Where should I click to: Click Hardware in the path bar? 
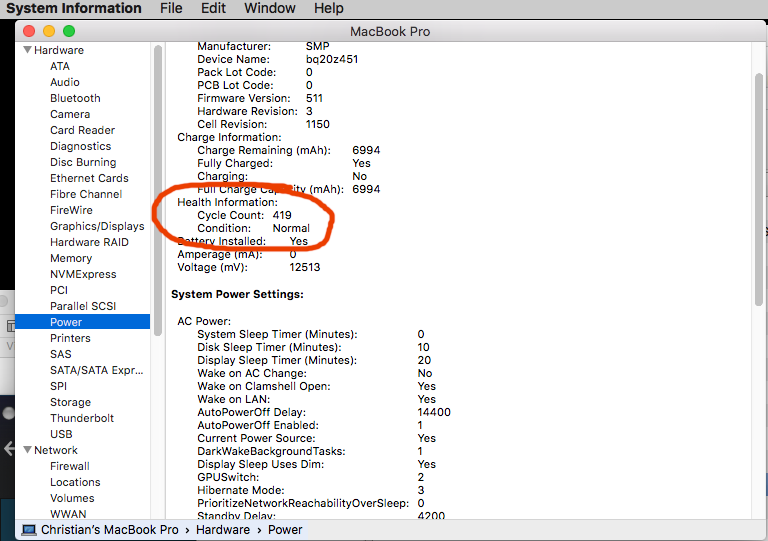click(x=223, y=530)
